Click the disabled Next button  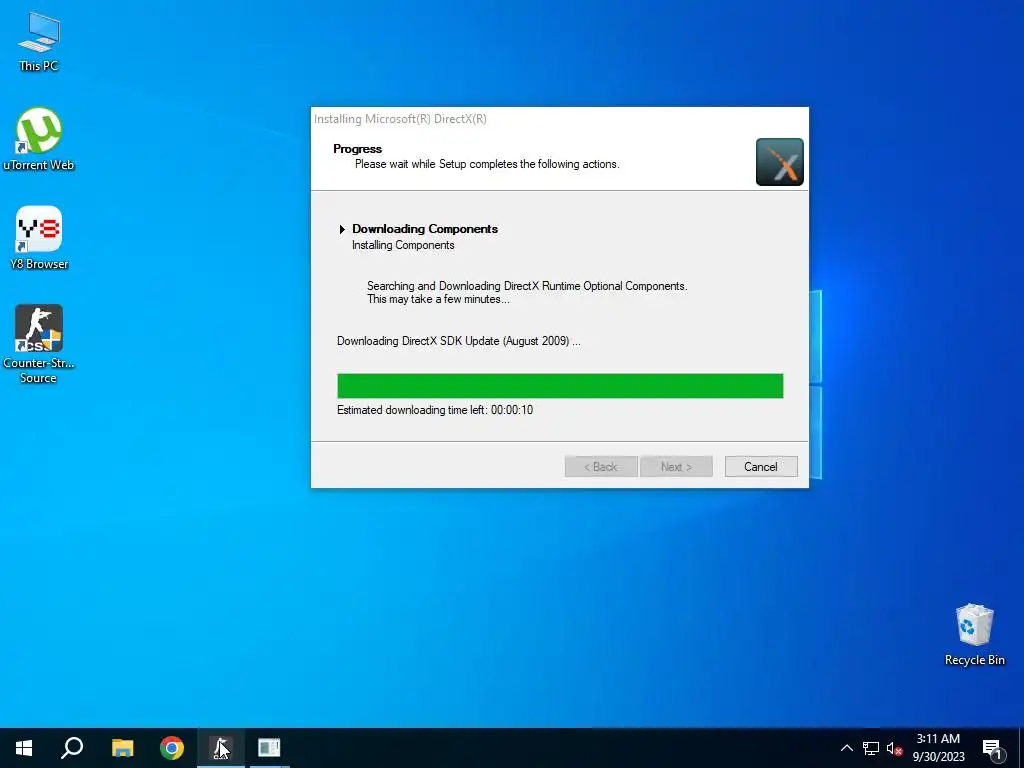pos(676,466)
